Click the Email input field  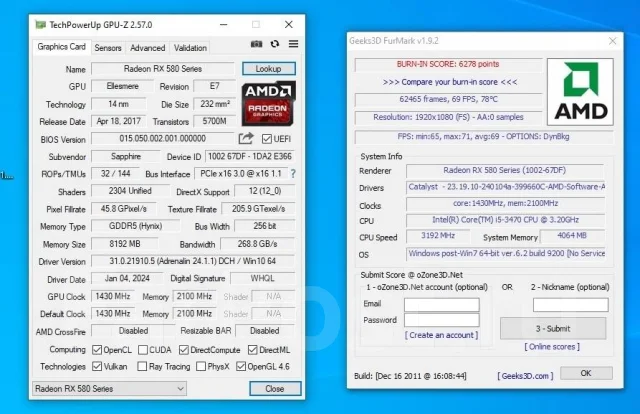click(442, 305)
